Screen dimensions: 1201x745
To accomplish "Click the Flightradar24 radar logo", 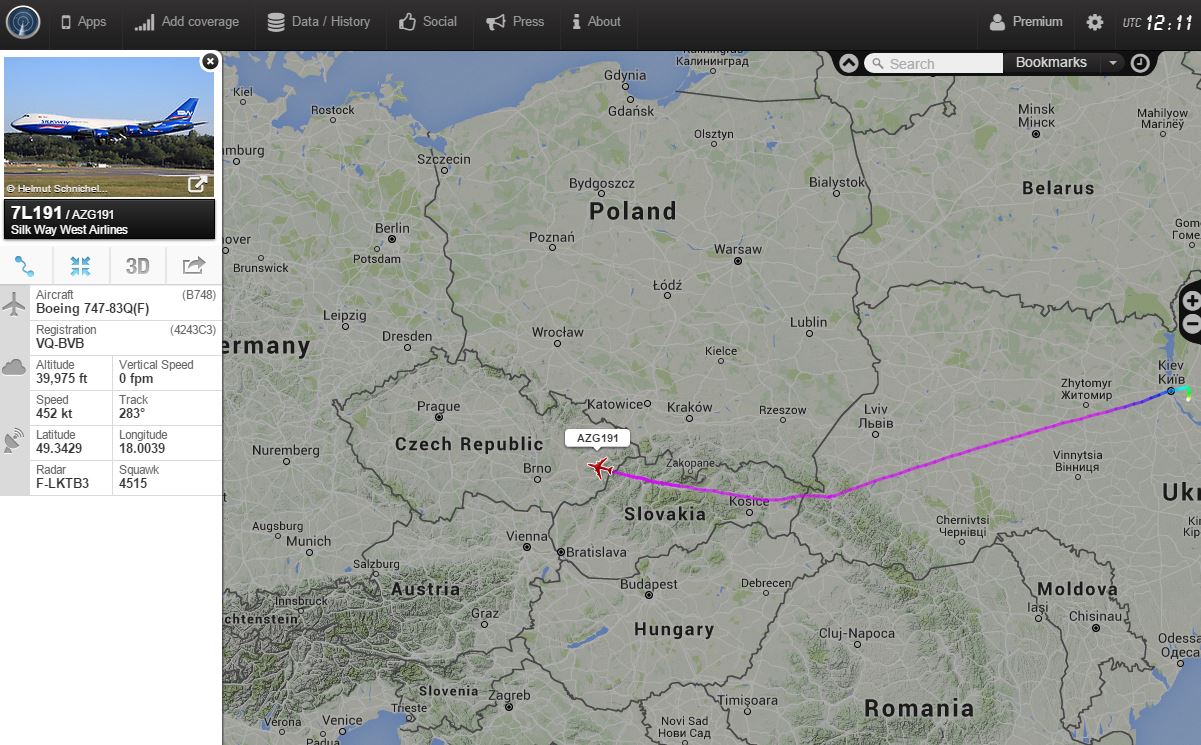I will pyautogui.click(x=23, y=22).
